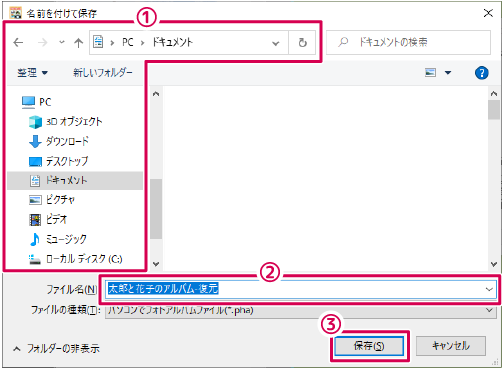Click the app icon in title bar
This screenshot has width=503, height=368.
pos(15,13)
